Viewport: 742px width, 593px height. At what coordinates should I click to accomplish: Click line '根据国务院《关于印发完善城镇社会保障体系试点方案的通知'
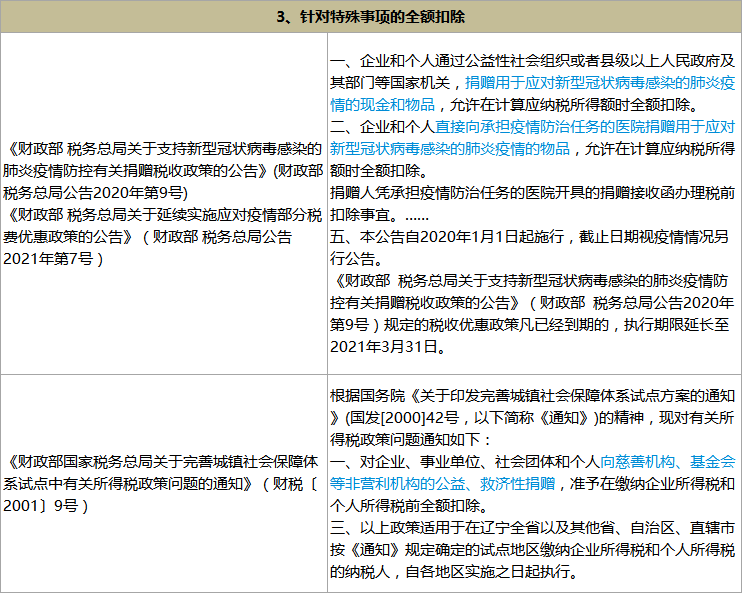click(x=532, y=395)
